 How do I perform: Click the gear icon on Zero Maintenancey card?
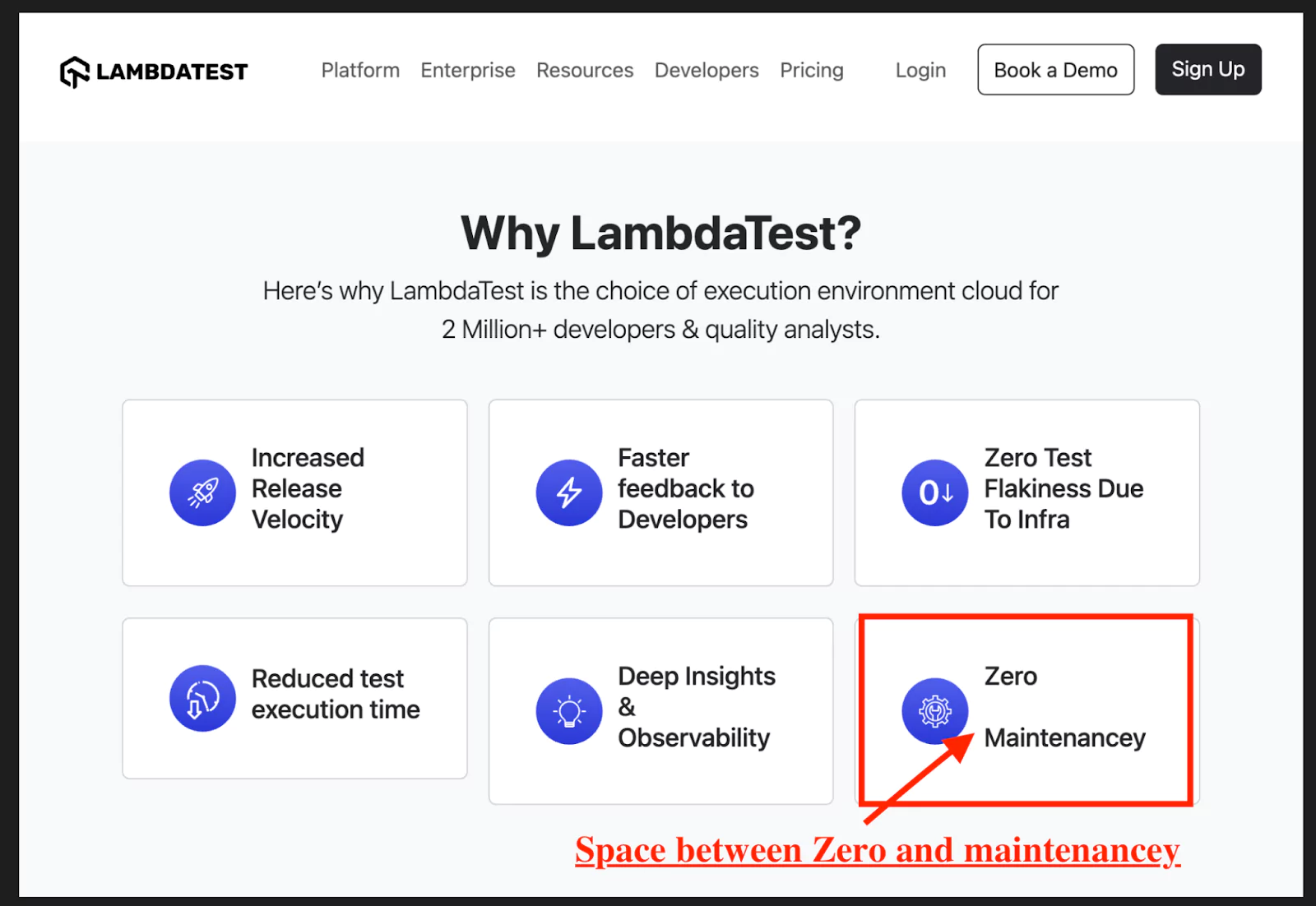(934, 711)
